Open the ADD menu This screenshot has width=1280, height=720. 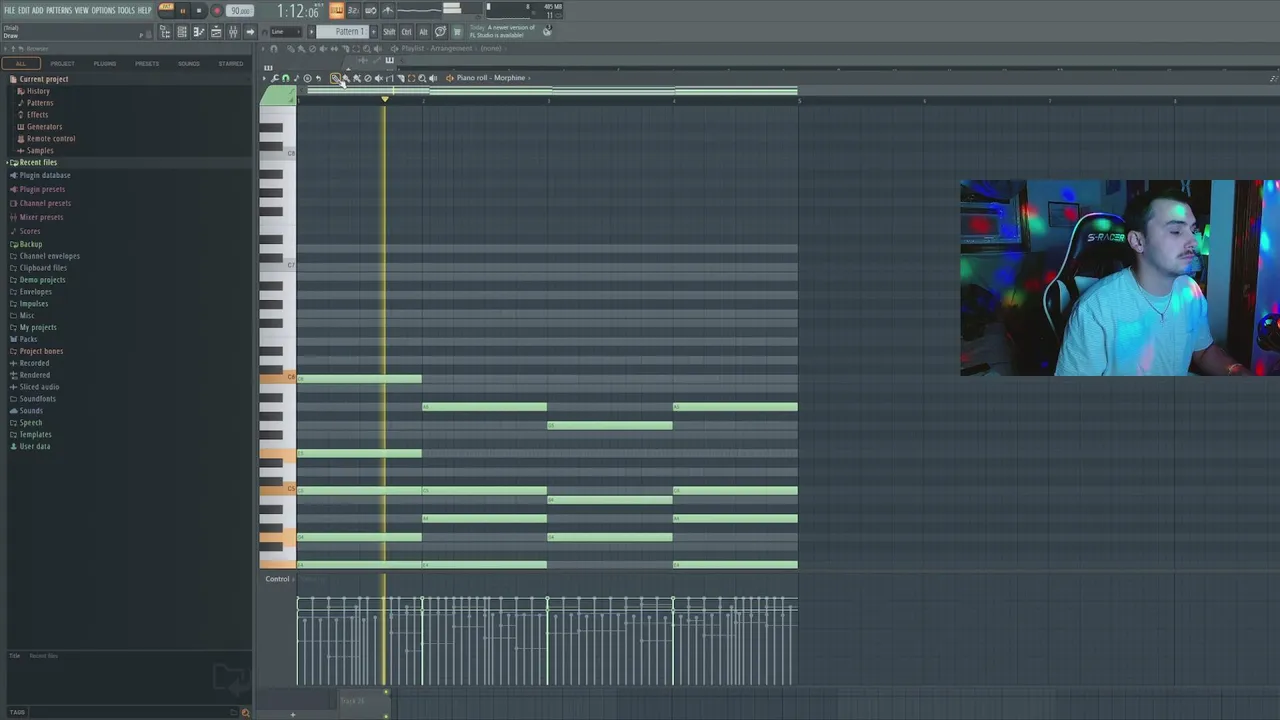pos(38,10)
